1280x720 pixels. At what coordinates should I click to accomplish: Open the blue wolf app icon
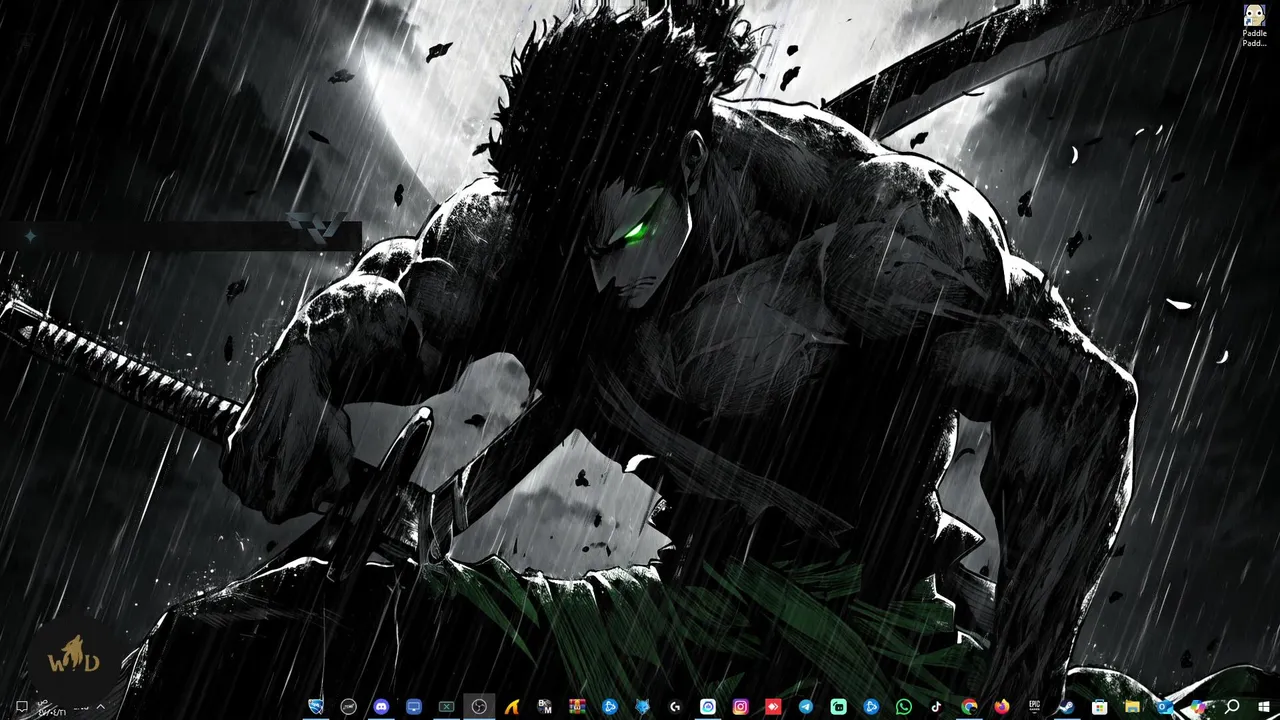(x=642, y=707)
